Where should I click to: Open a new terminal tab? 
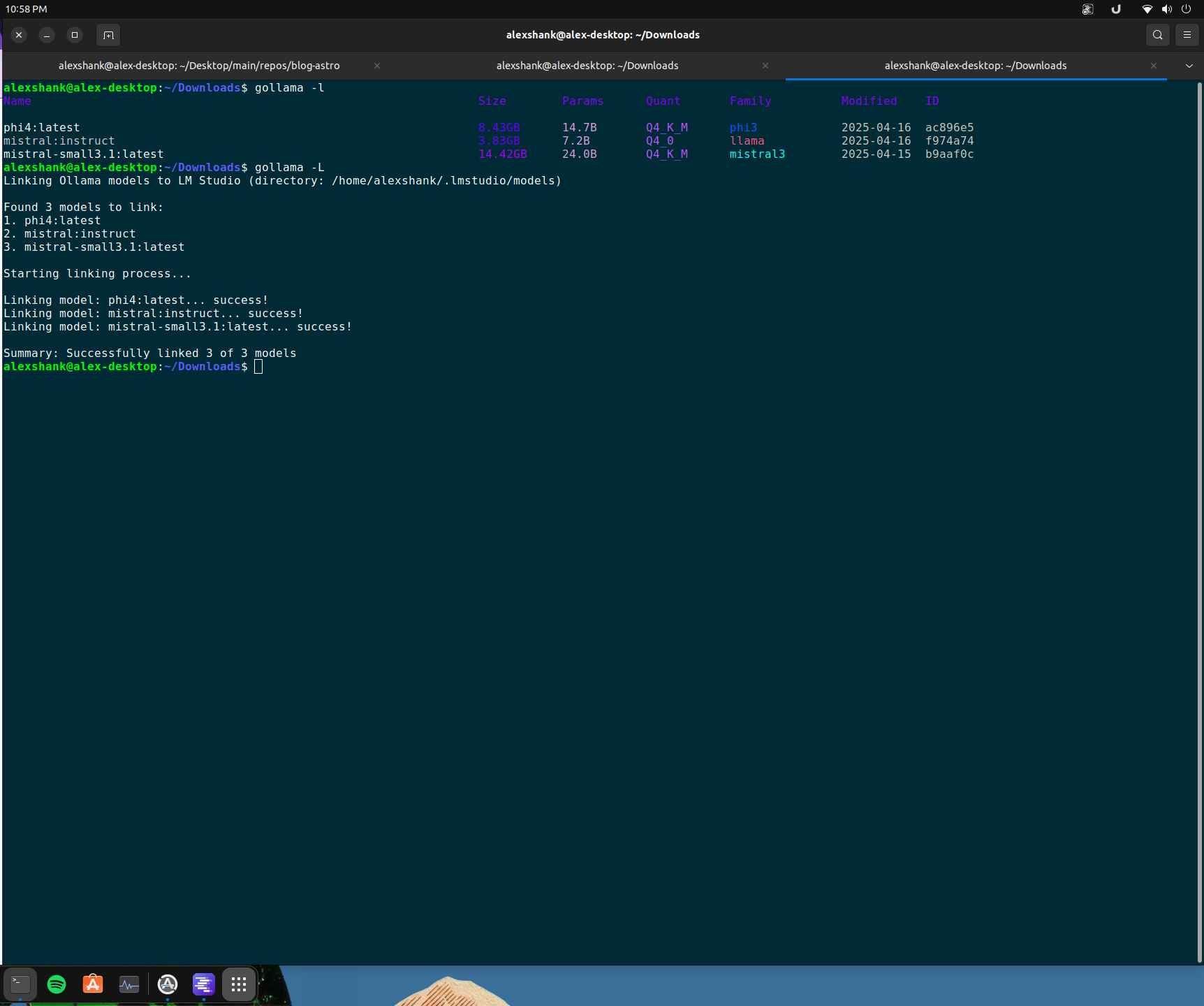click(108, 34)
